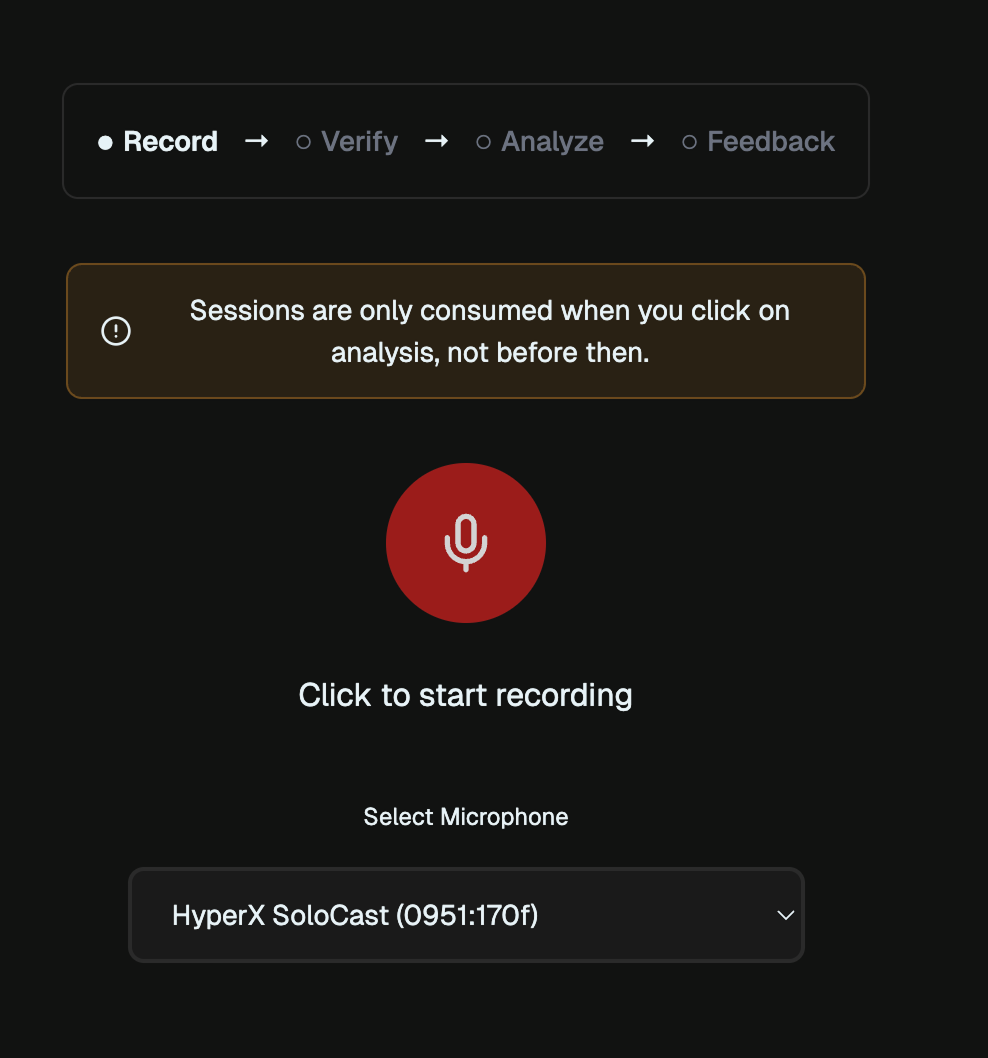The width and height of the screenshot is (988, 1058).
Task: Click the hollow circle beside Feedback
Action: [690, 142]
